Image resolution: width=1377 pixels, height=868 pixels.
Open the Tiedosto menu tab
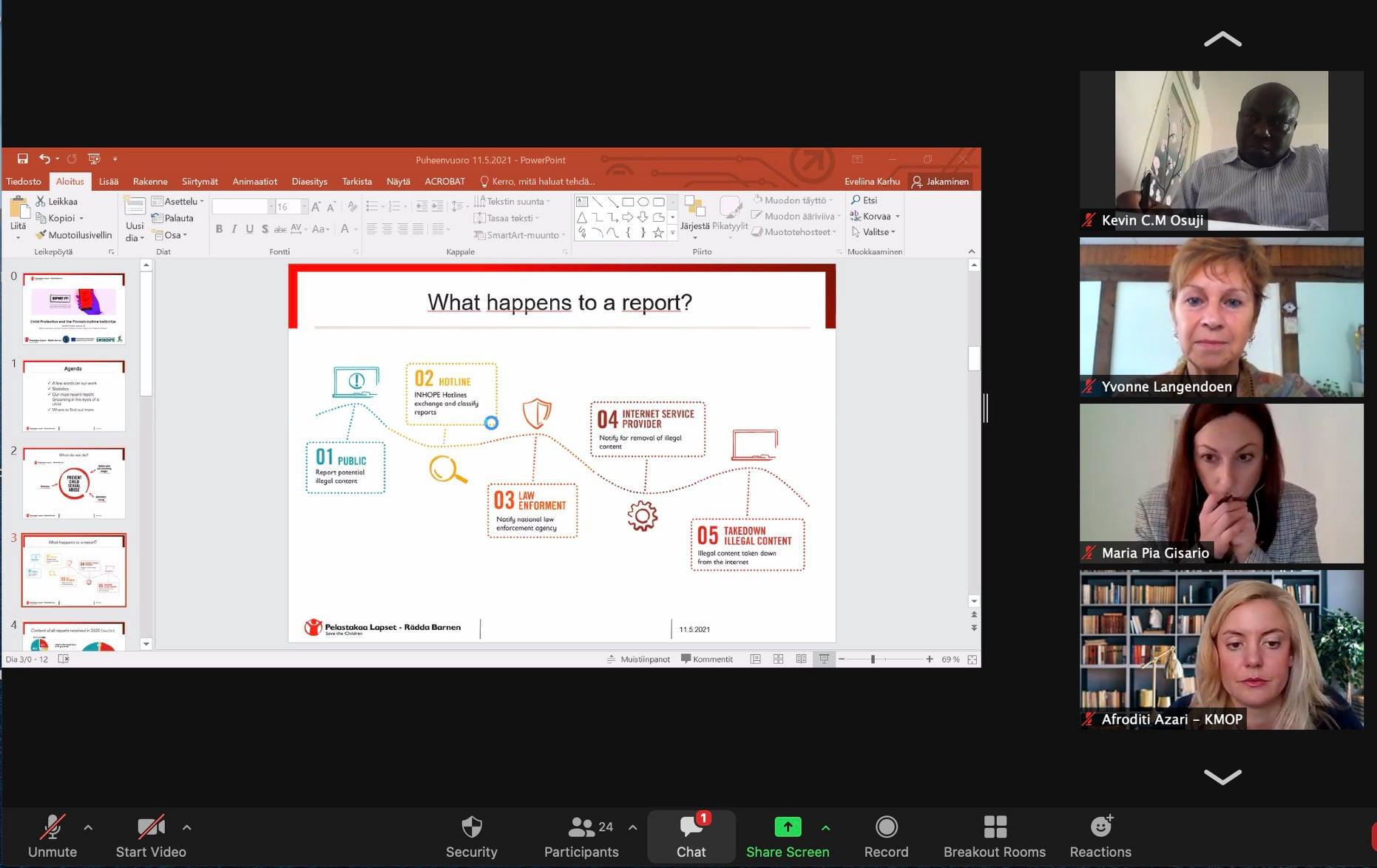pyautogui.click(x=24, y=181)
